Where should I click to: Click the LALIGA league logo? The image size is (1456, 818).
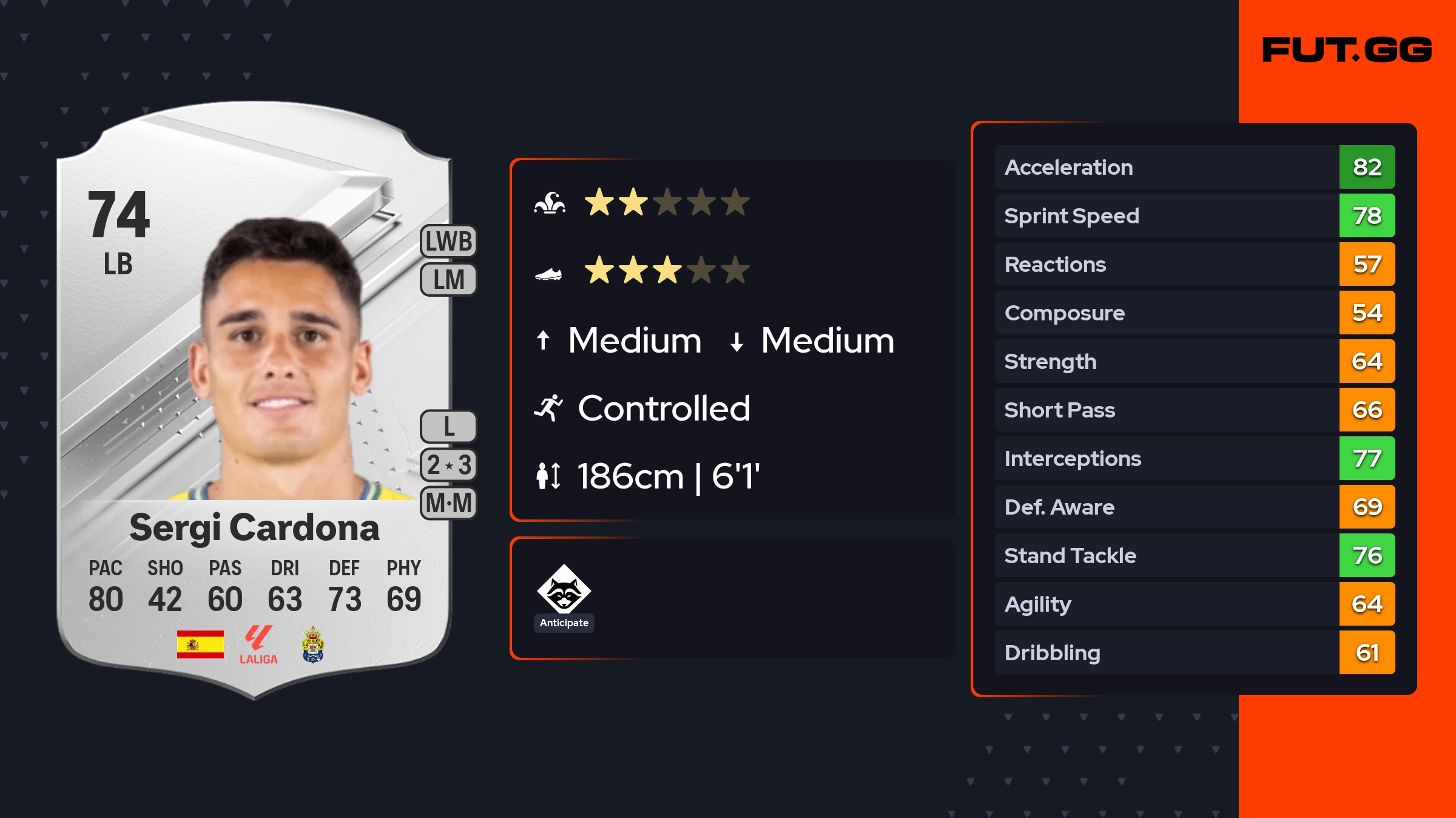click(x=258, y=645)
